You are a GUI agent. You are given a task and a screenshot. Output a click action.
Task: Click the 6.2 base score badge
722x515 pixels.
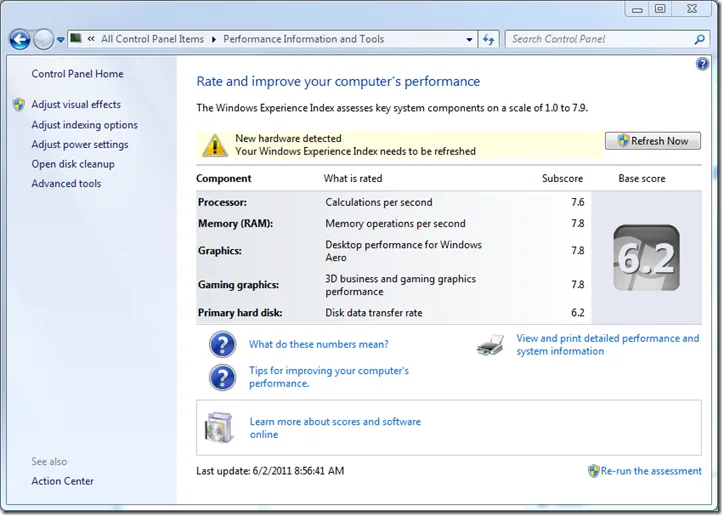[x=645, y=257]
